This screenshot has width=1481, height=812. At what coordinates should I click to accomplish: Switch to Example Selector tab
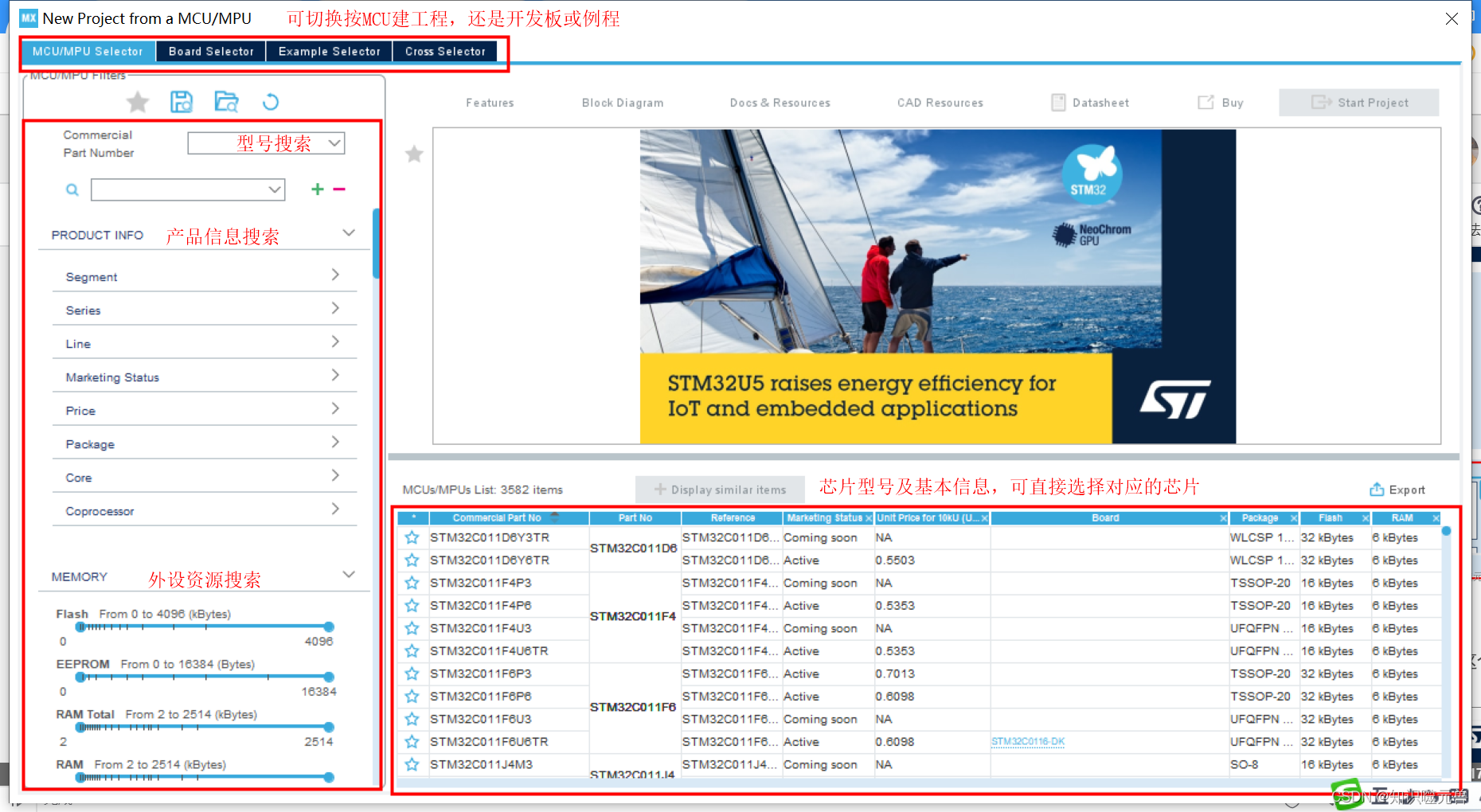pos(330,51)
